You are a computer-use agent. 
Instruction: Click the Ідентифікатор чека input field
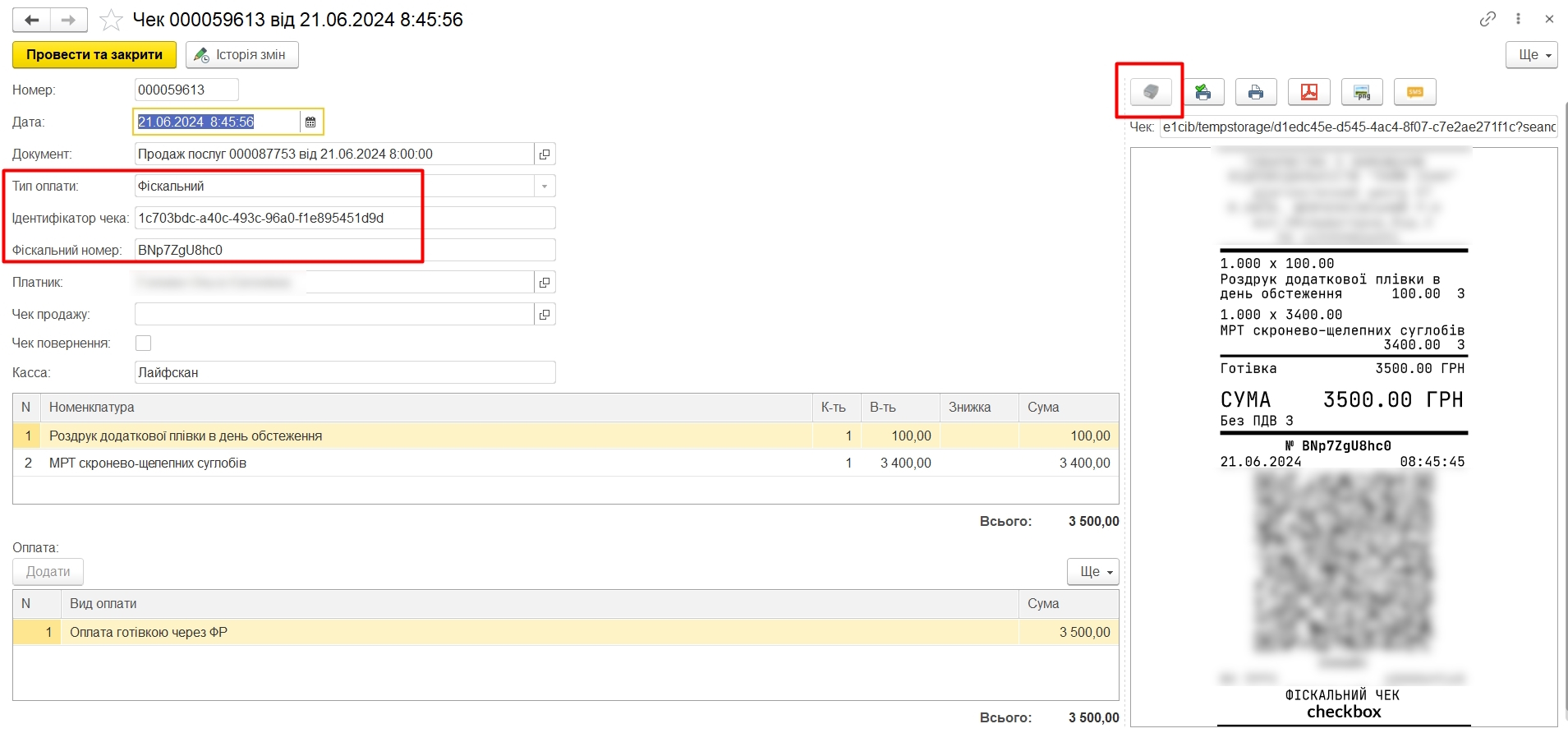point(343,219)
